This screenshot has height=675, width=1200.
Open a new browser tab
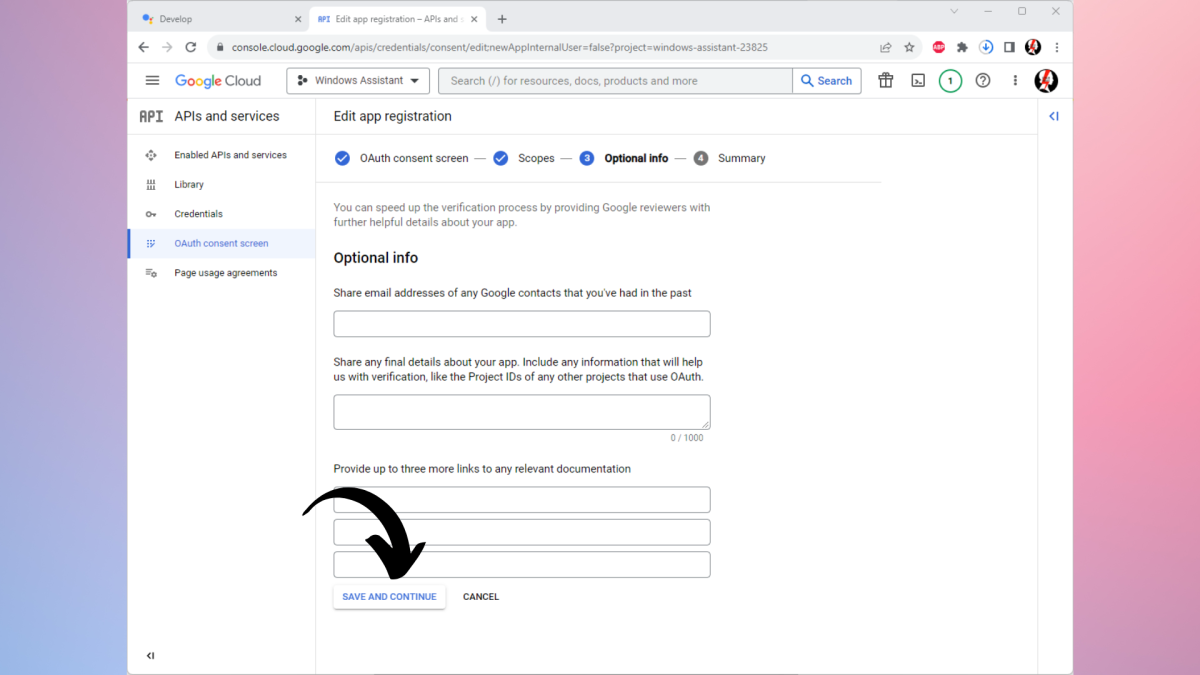[502, 19]
